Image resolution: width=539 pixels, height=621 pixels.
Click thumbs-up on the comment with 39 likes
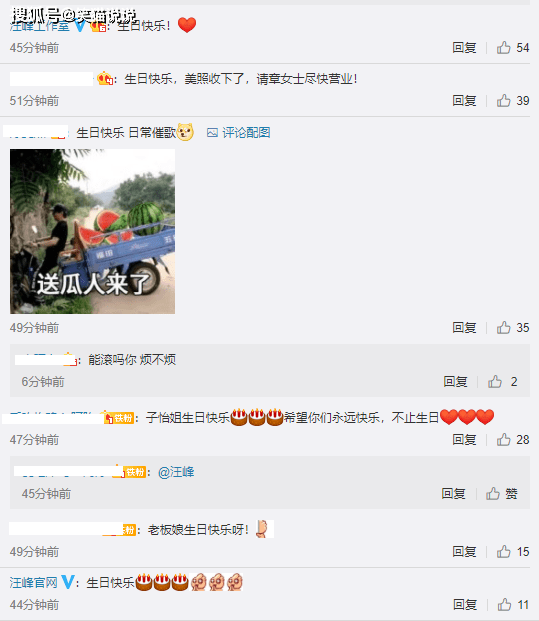512,101
